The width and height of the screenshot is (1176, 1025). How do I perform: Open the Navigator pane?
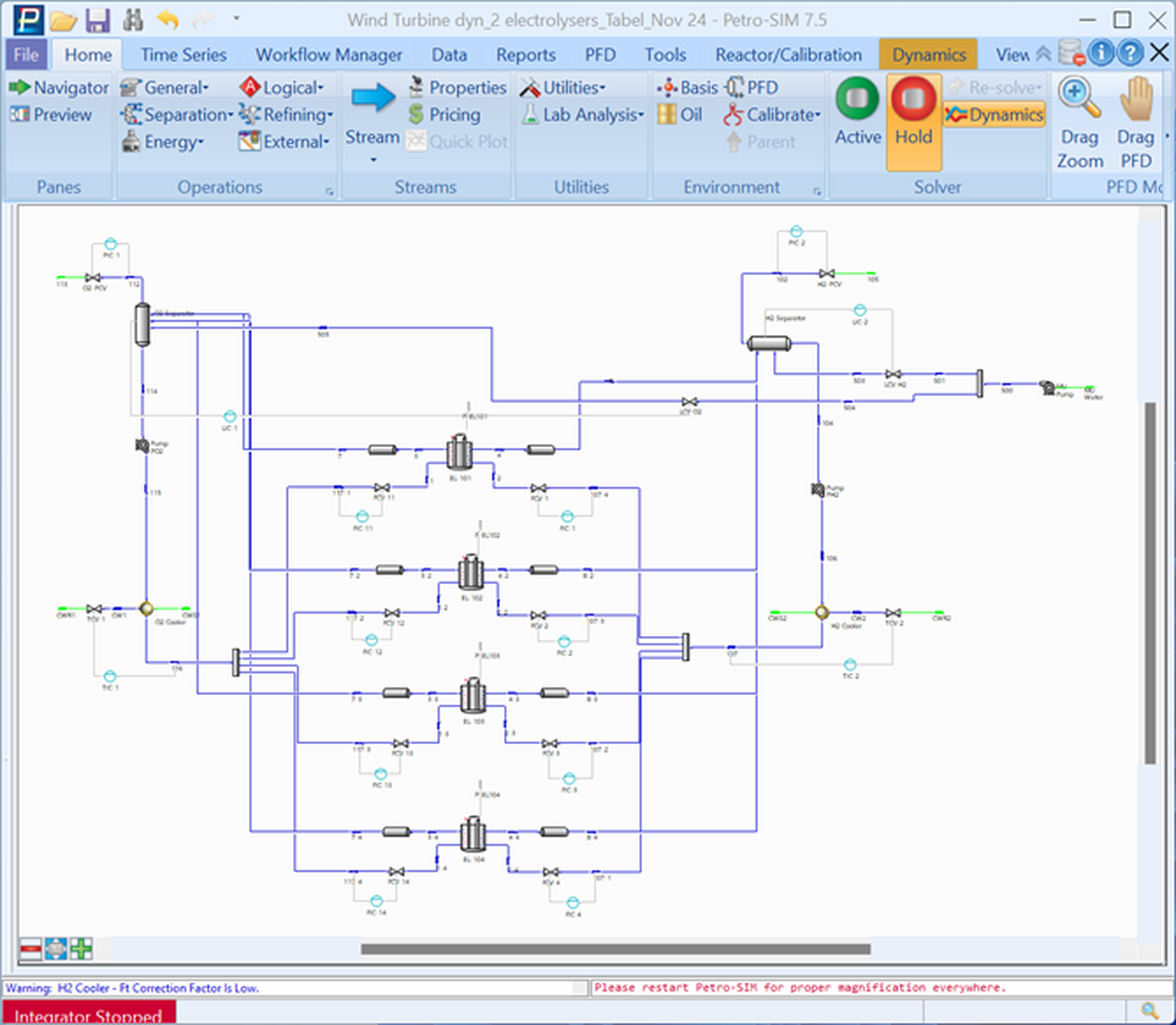pos(59,88)
